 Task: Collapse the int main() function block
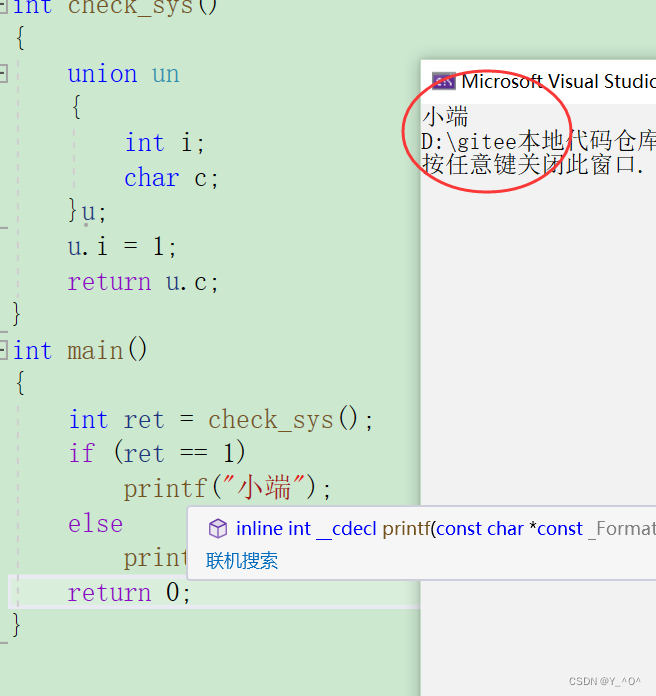(x=3, y=350)
